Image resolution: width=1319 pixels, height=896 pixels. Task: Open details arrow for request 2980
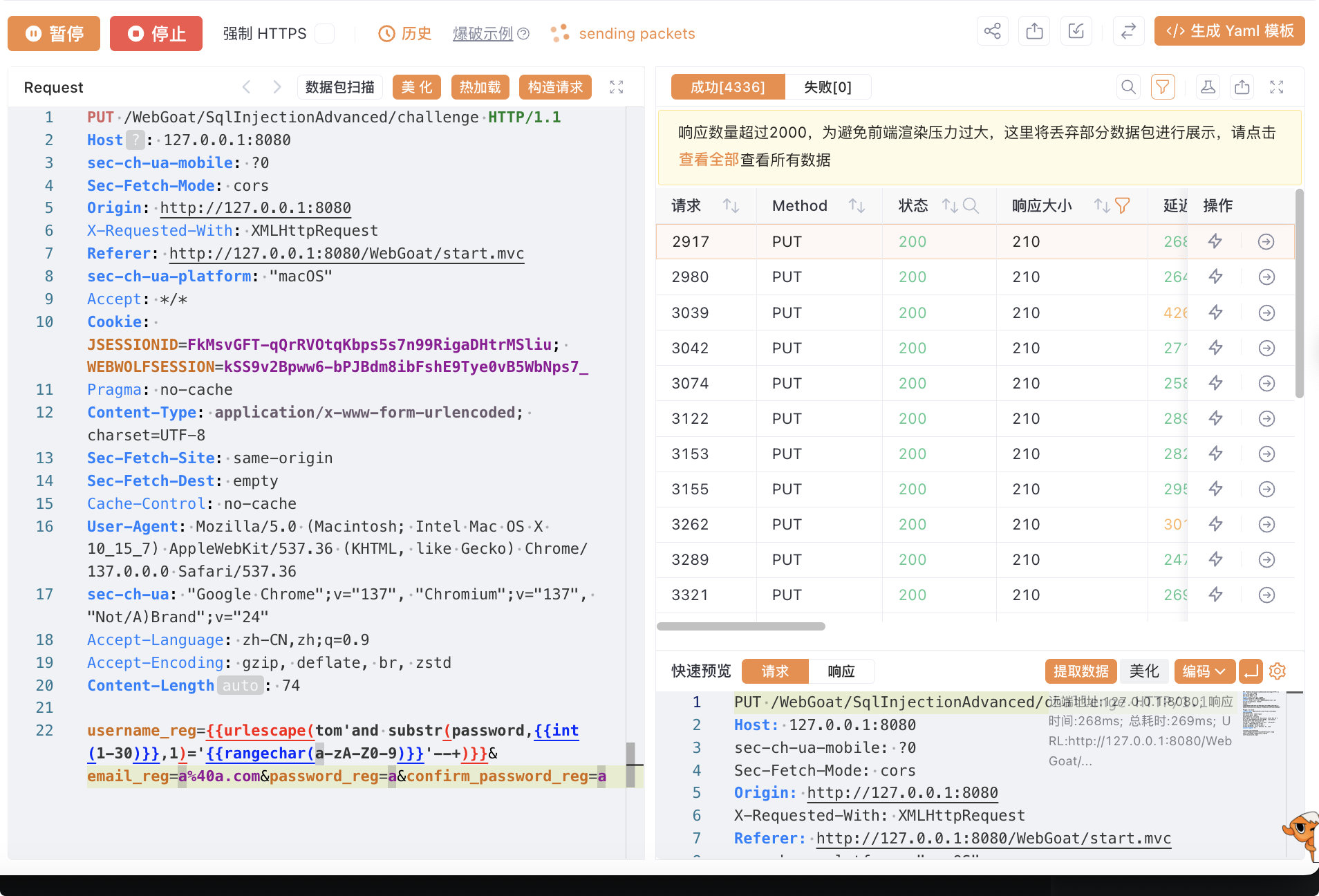click(x=1266, y=277)
